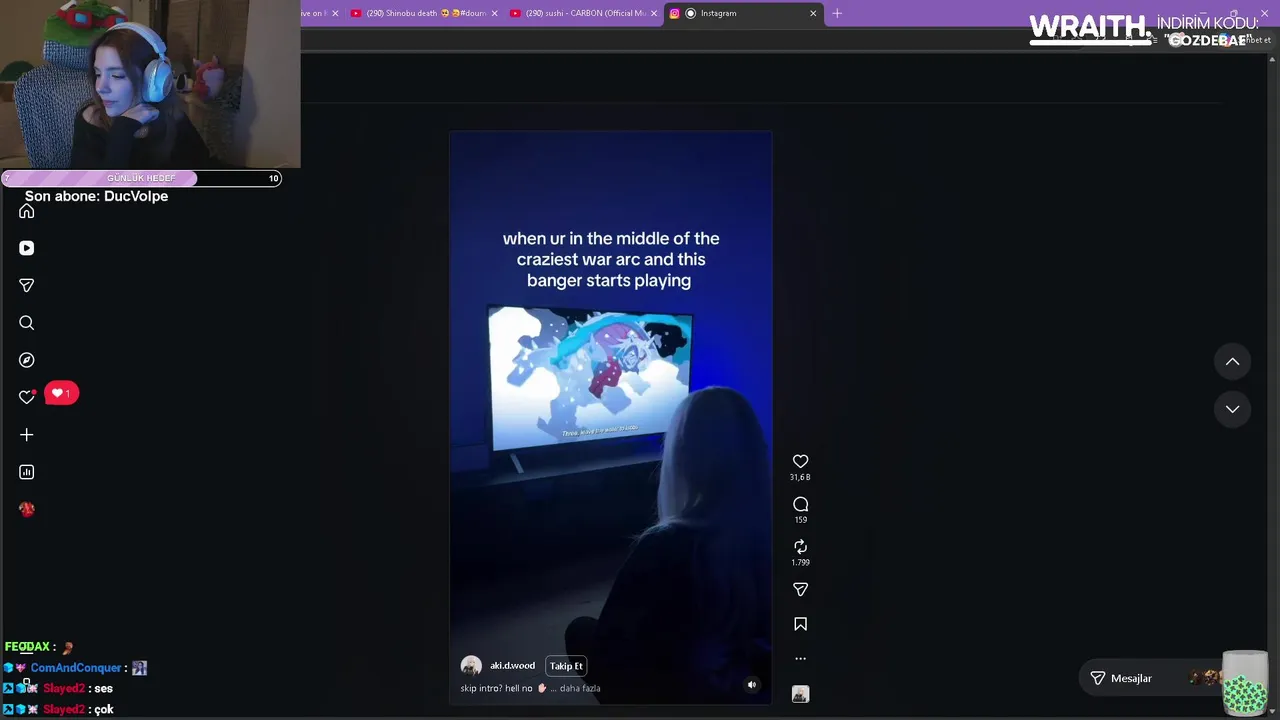Image resolution: width=1280 pixels, height=720 pixels.
Task: Save the reel with bookmark icon
Action: [800, 624]
